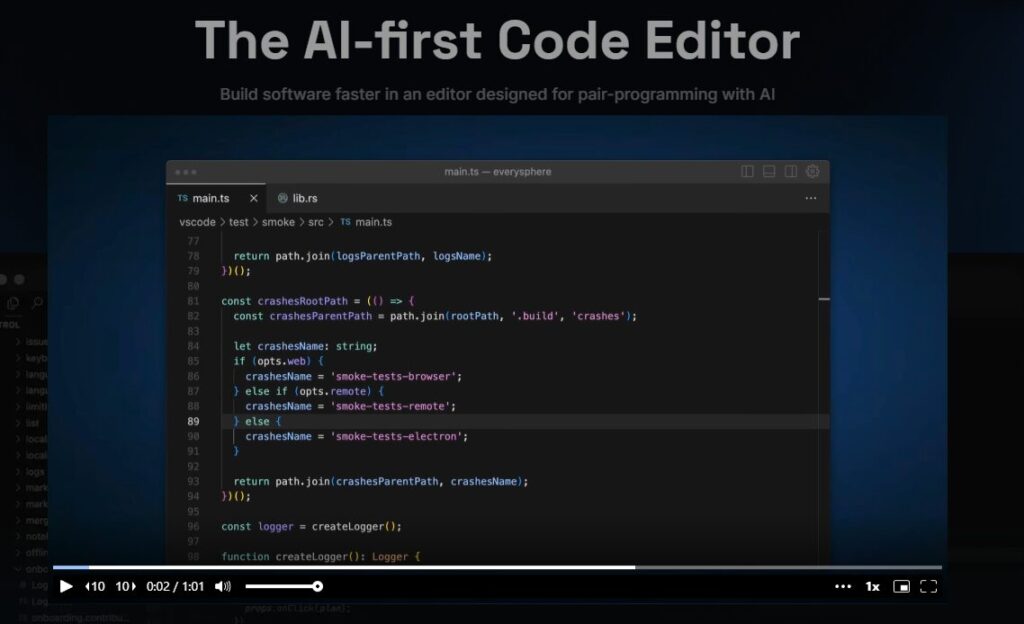Skip back 10 seconds
Viewport: 1024px width, 624px height.
tap(95, 586)
